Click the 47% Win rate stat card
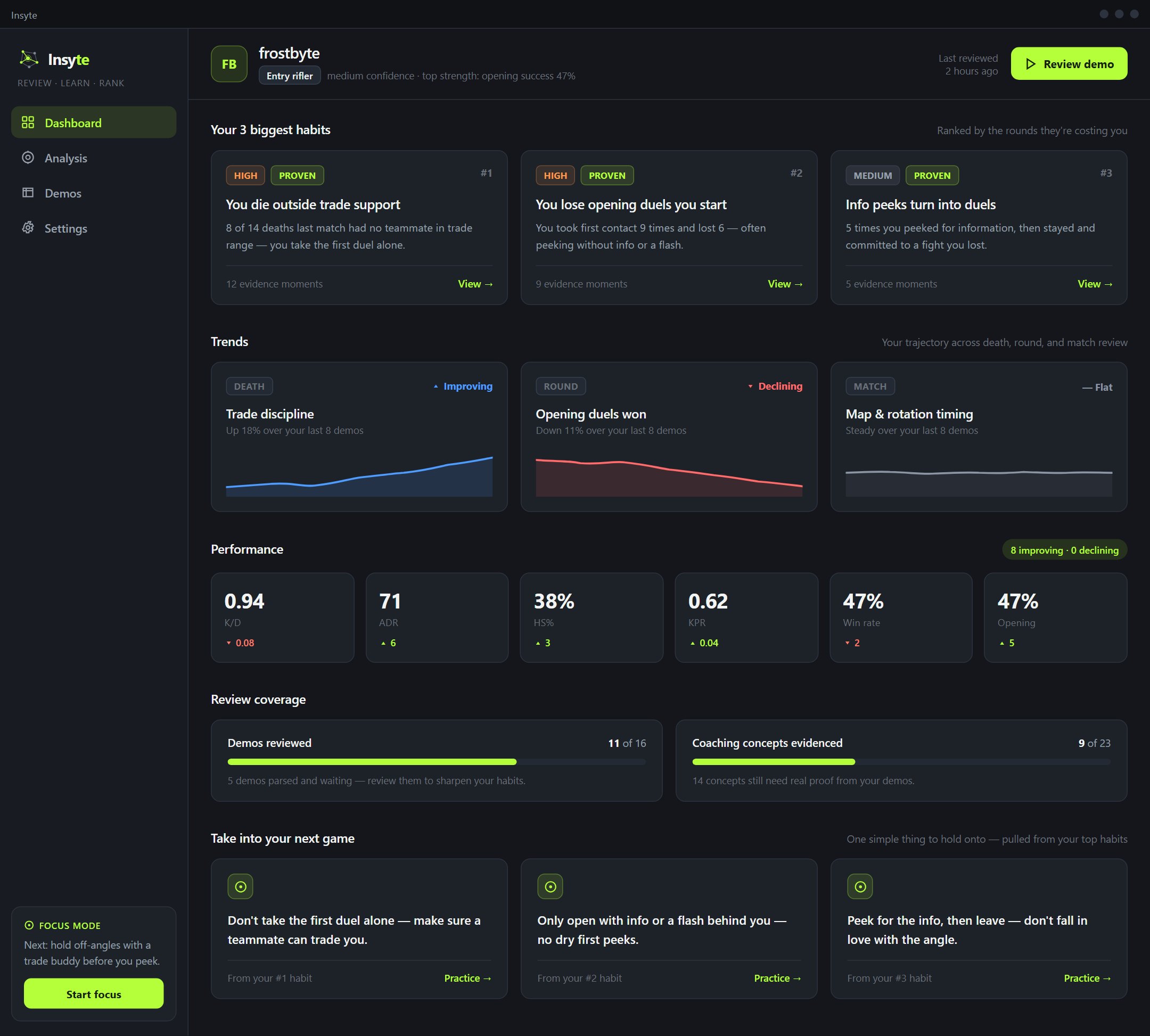 (x=901, y=618)
